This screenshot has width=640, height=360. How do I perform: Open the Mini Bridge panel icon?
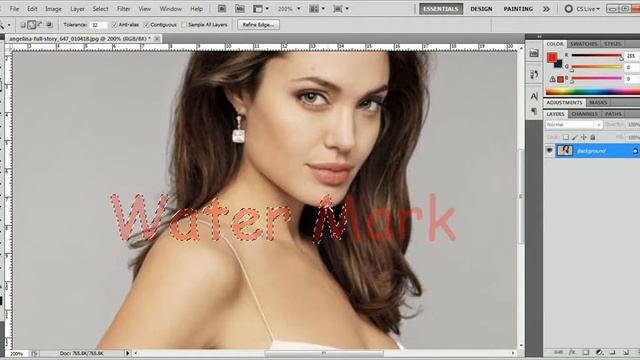(x=534, y=53)
